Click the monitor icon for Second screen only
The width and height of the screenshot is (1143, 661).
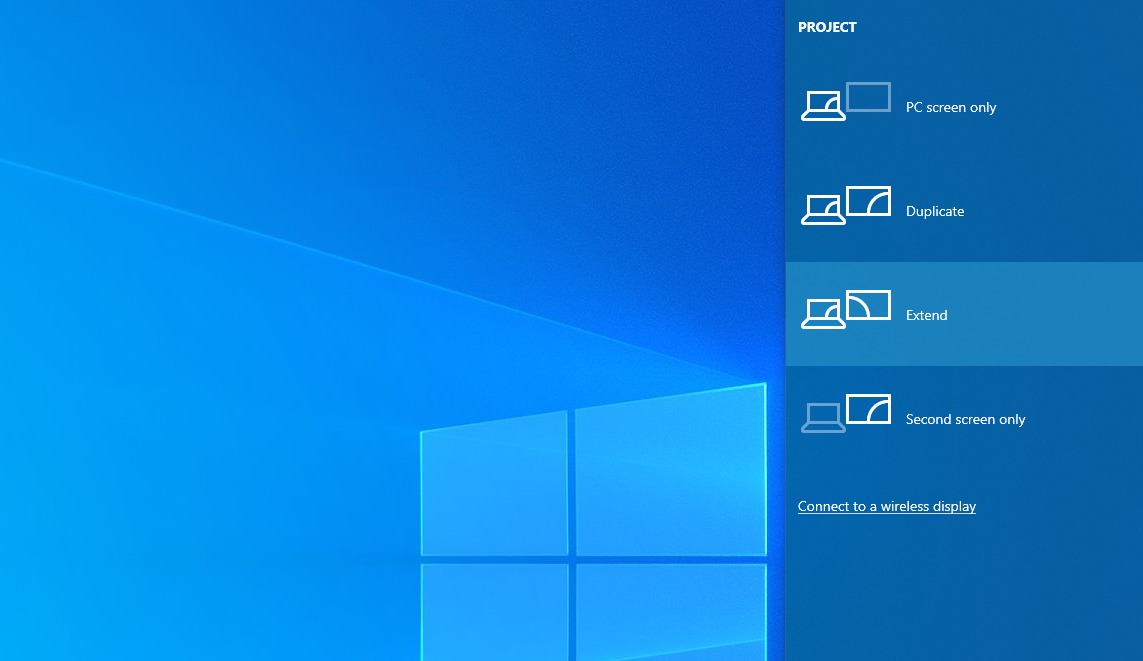click(x=868, y=409)
